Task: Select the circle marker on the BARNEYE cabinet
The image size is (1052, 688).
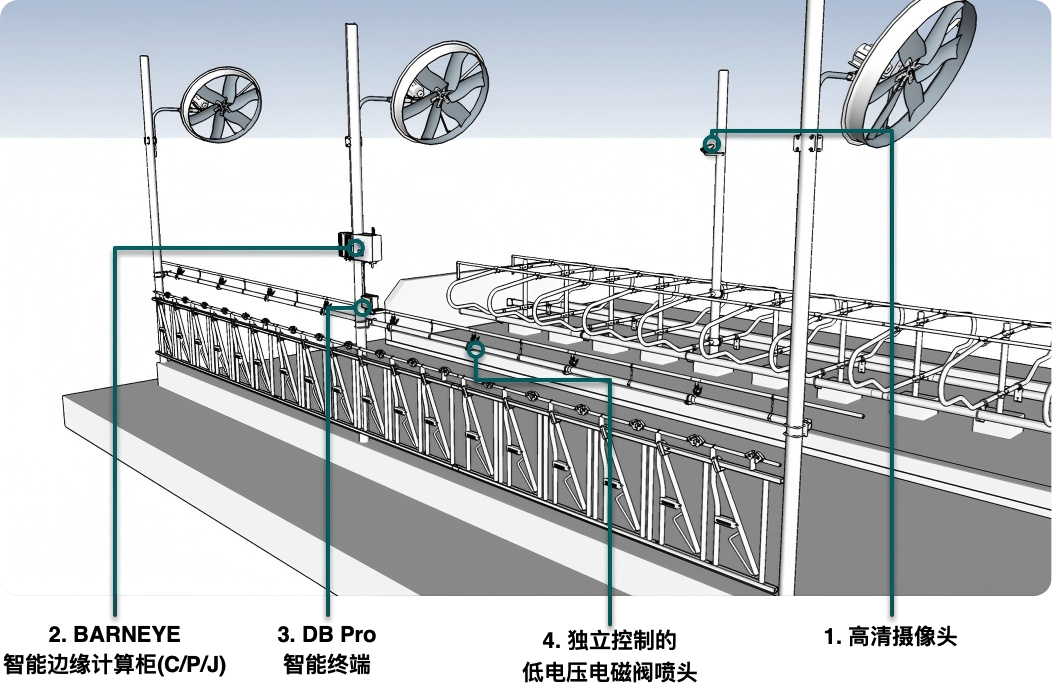Action: click(x=356, y=249)
